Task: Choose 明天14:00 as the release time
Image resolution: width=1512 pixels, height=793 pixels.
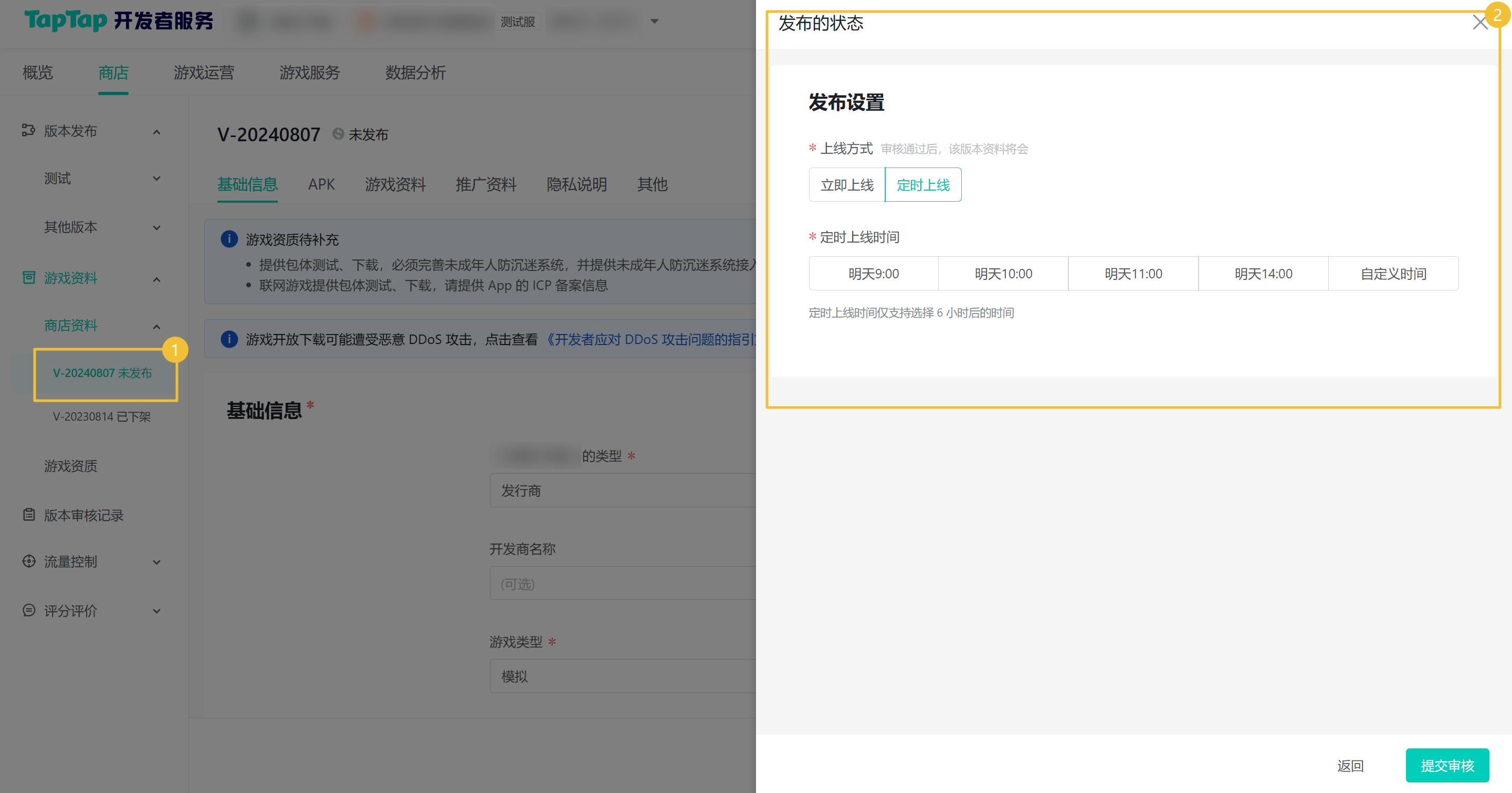Action: click(x=1263, y=274)
